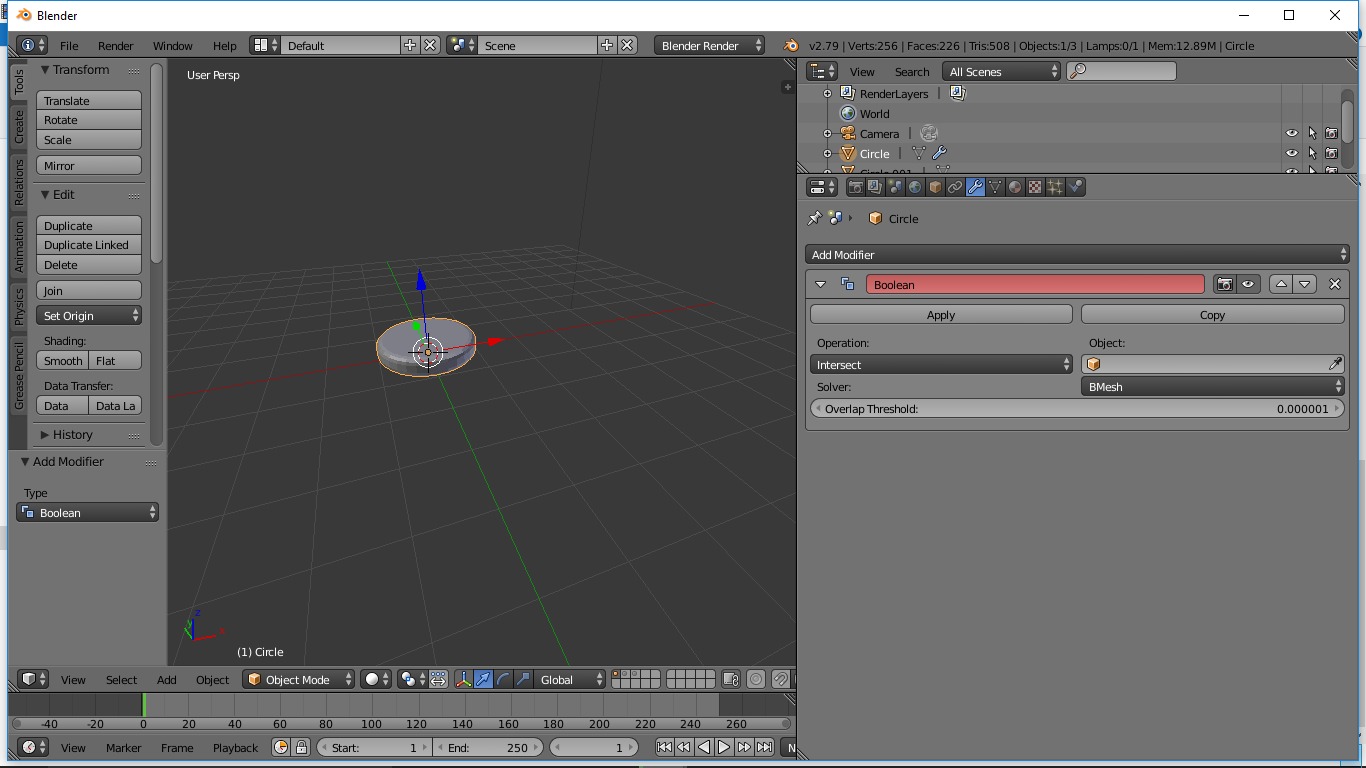Click the Modifiers wrench icon
The image size is (1366, 768).
pos(975,187)
